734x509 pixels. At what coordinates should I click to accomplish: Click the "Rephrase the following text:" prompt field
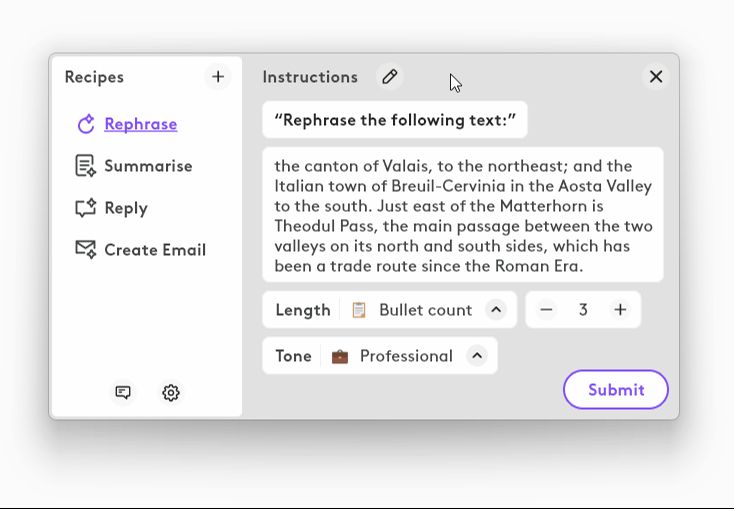point(395,120)
